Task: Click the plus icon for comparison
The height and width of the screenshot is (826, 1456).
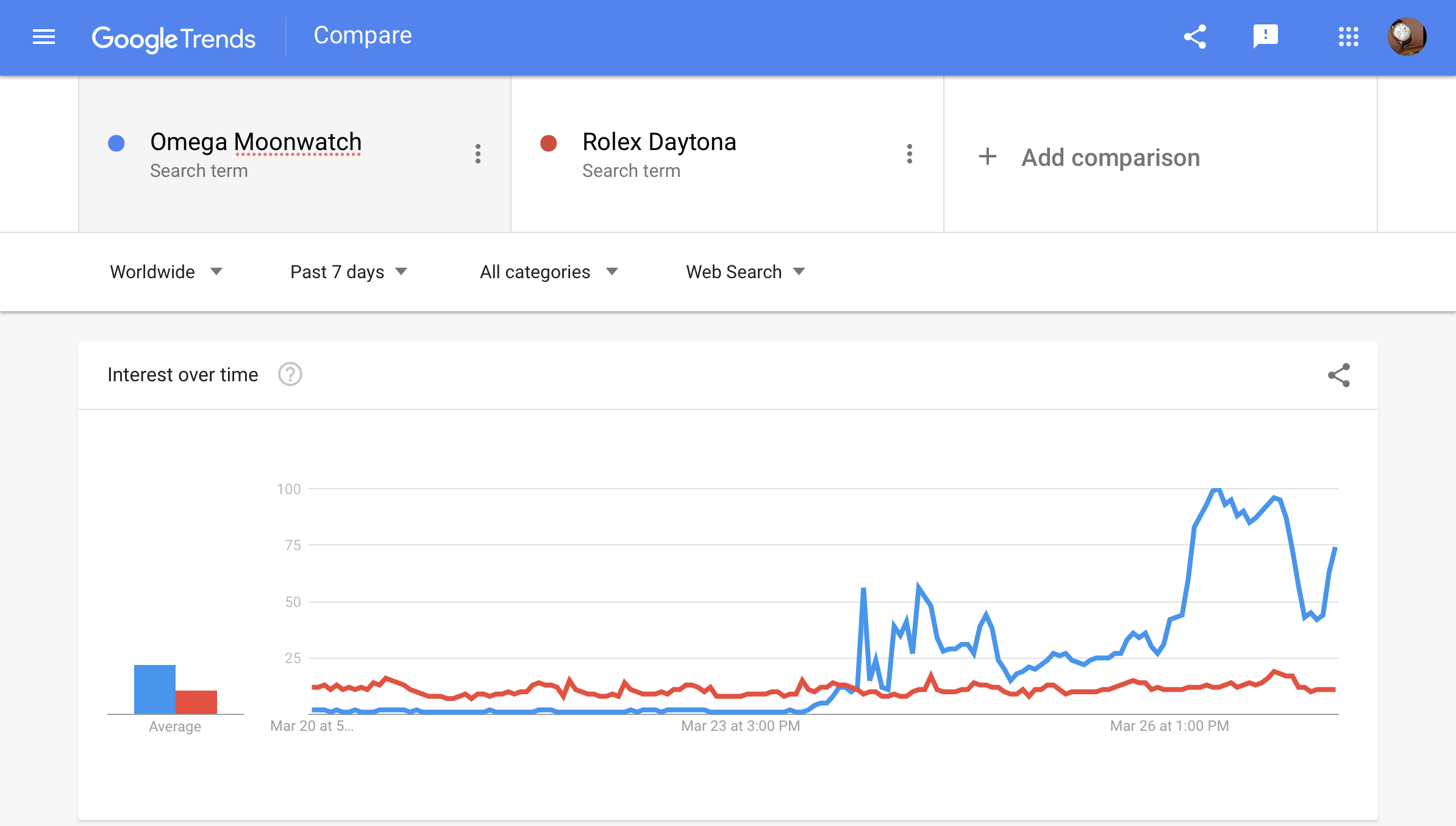Action: [988, 157]
